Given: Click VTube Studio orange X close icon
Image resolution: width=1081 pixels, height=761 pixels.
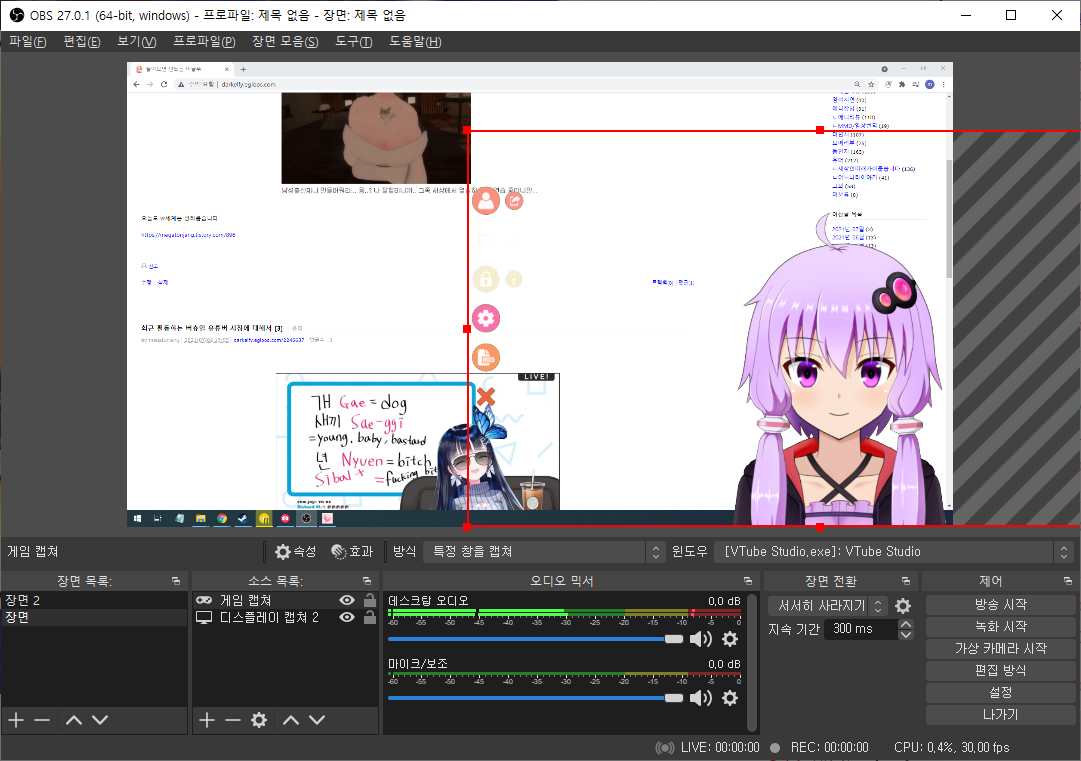Looking at the screenshot, I should click(x=486, y=396).
